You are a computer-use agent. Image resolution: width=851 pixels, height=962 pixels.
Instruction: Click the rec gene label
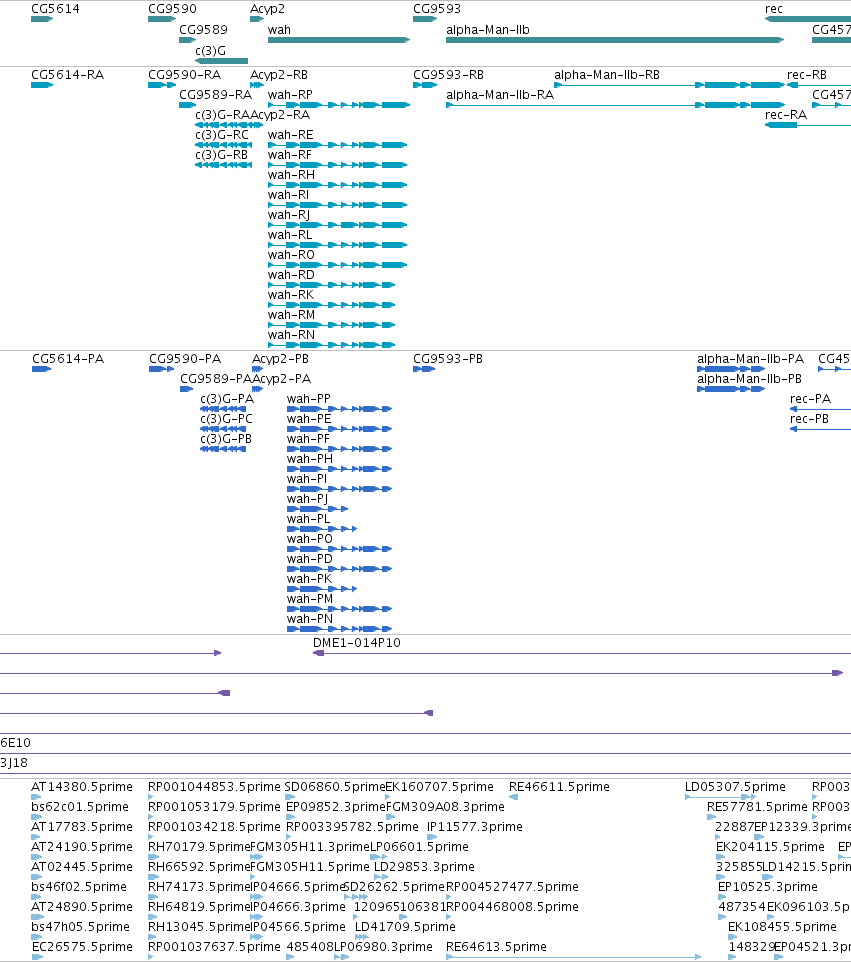[774, 9]
